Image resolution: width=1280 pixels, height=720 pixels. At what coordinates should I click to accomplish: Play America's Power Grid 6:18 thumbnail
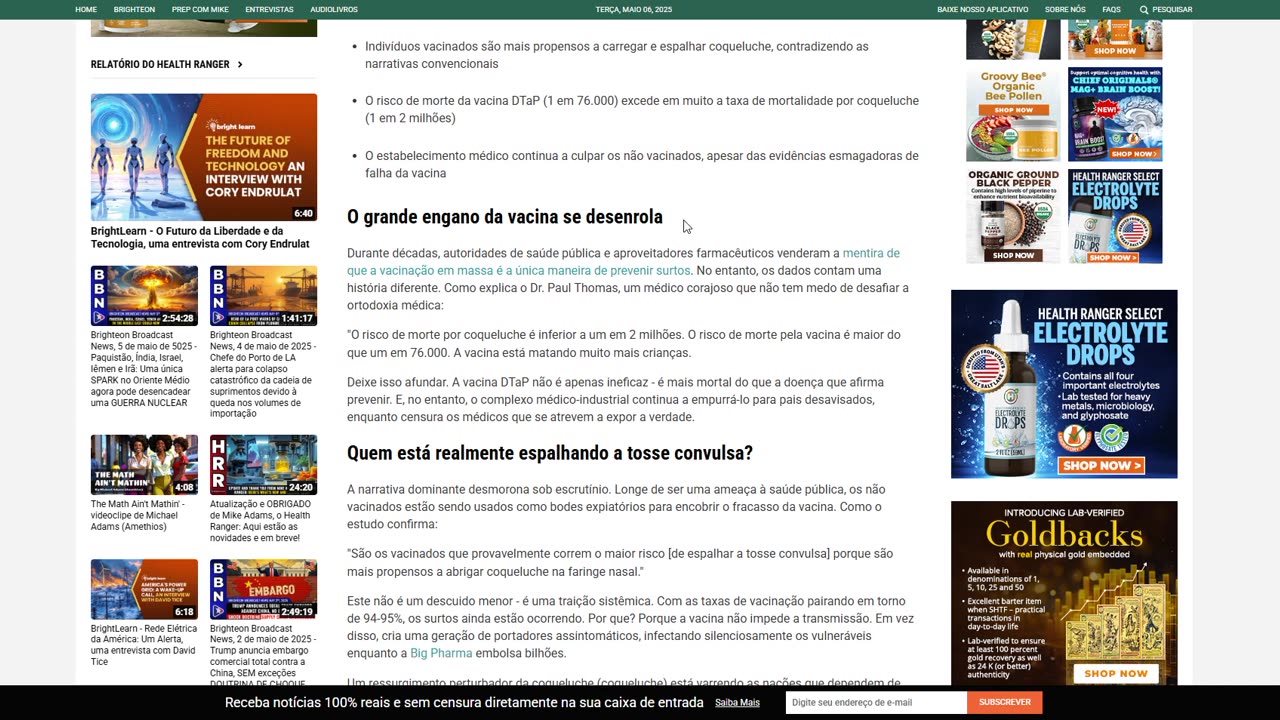coord(144,589)
